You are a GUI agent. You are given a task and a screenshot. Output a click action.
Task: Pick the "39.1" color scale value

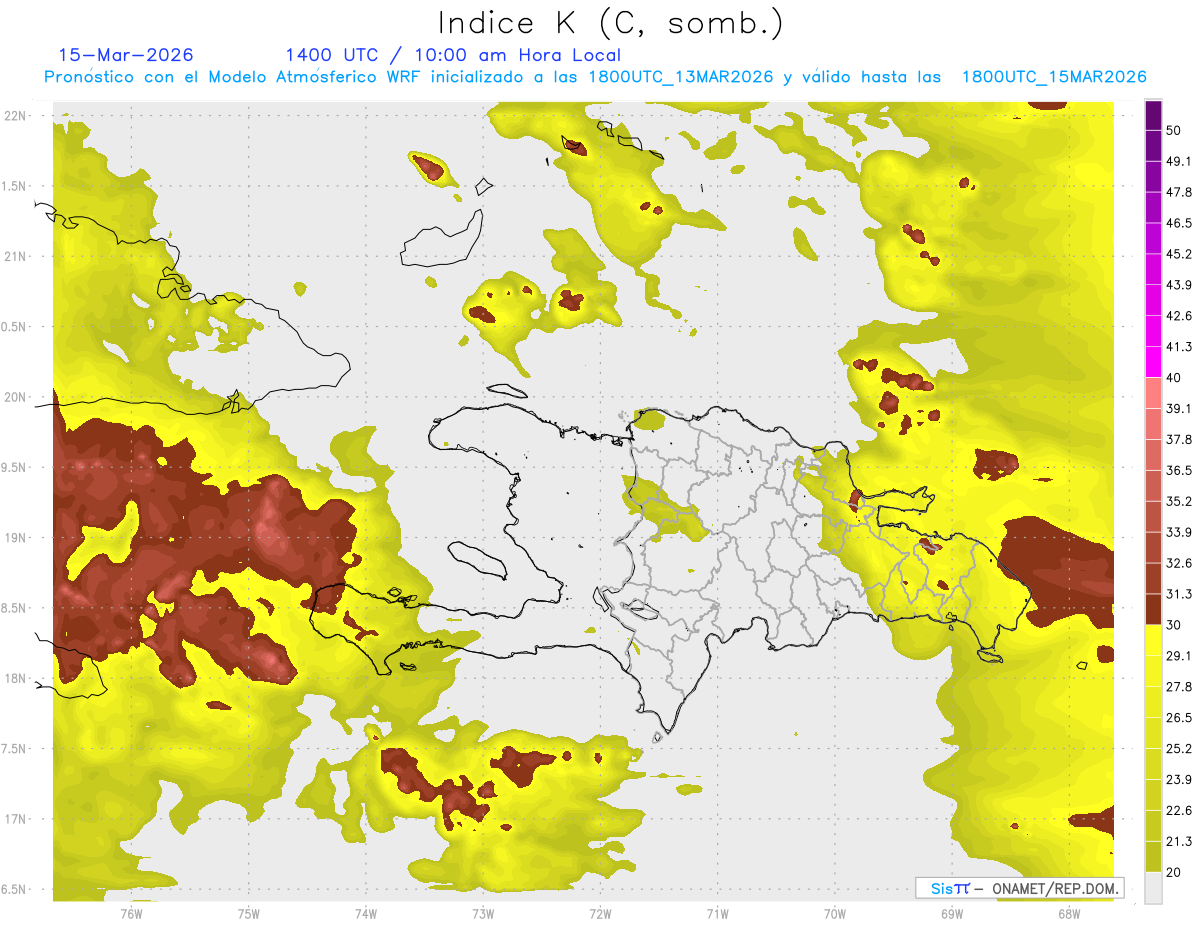[1179, 409]
